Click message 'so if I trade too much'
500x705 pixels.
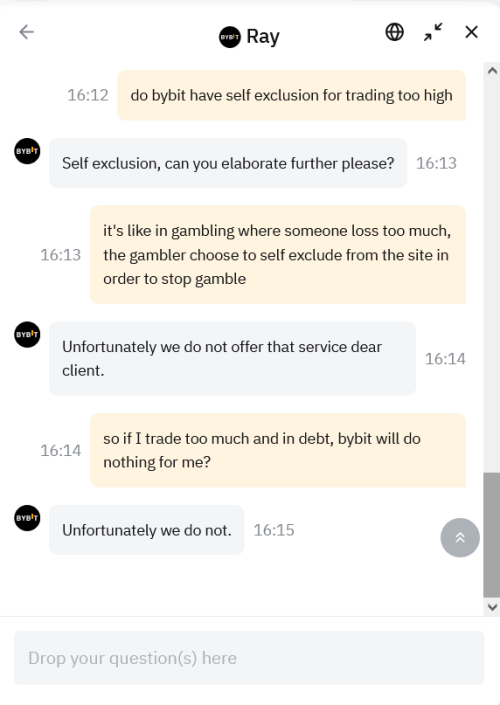tap(278, 450)
